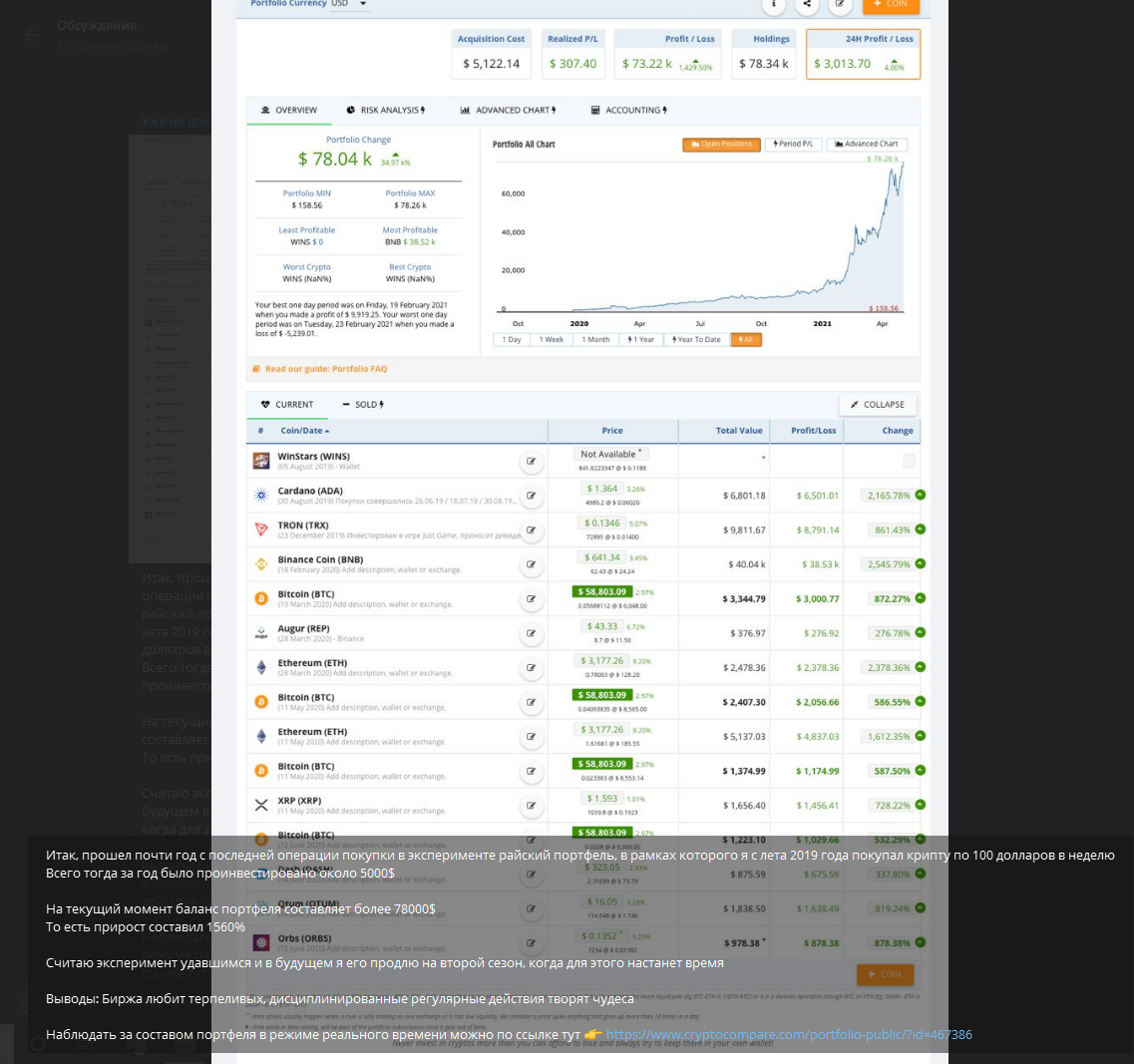This screenshot has width=1134, height=1064.
Task: Click the Binance Coin (BNB) logo
Action: 261,564
